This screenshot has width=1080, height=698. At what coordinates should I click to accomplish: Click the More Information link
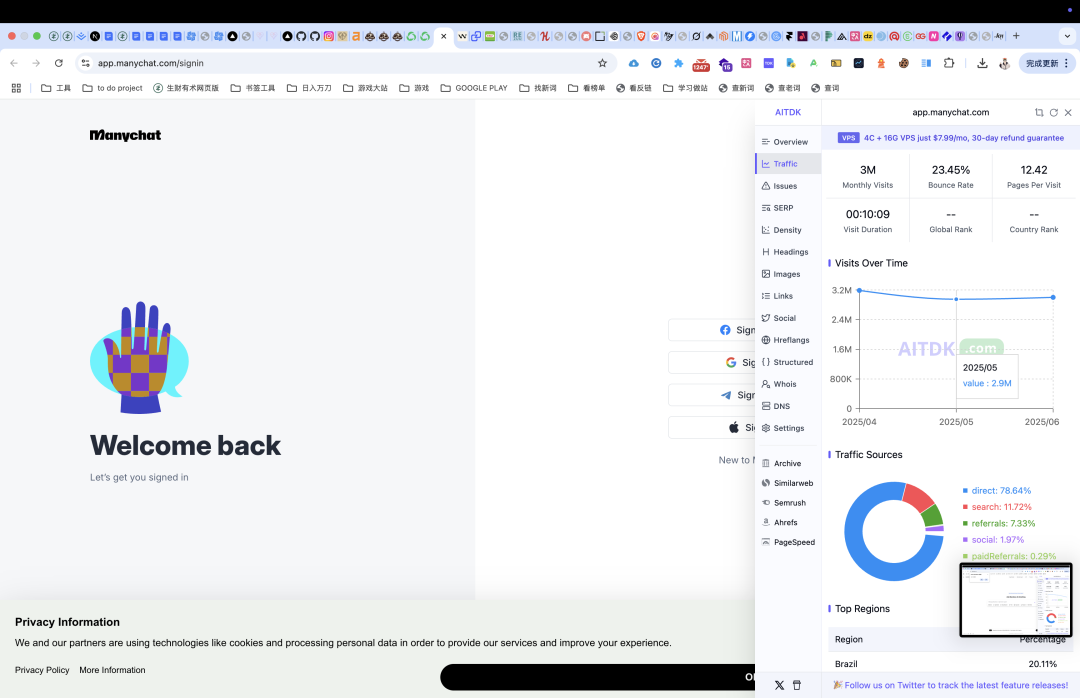pyautogui.click(x=112, y=670)
